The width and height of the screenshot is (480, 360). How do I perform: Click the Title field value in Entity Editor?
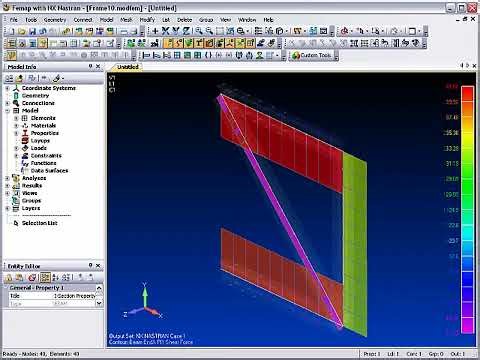(75, 296)
